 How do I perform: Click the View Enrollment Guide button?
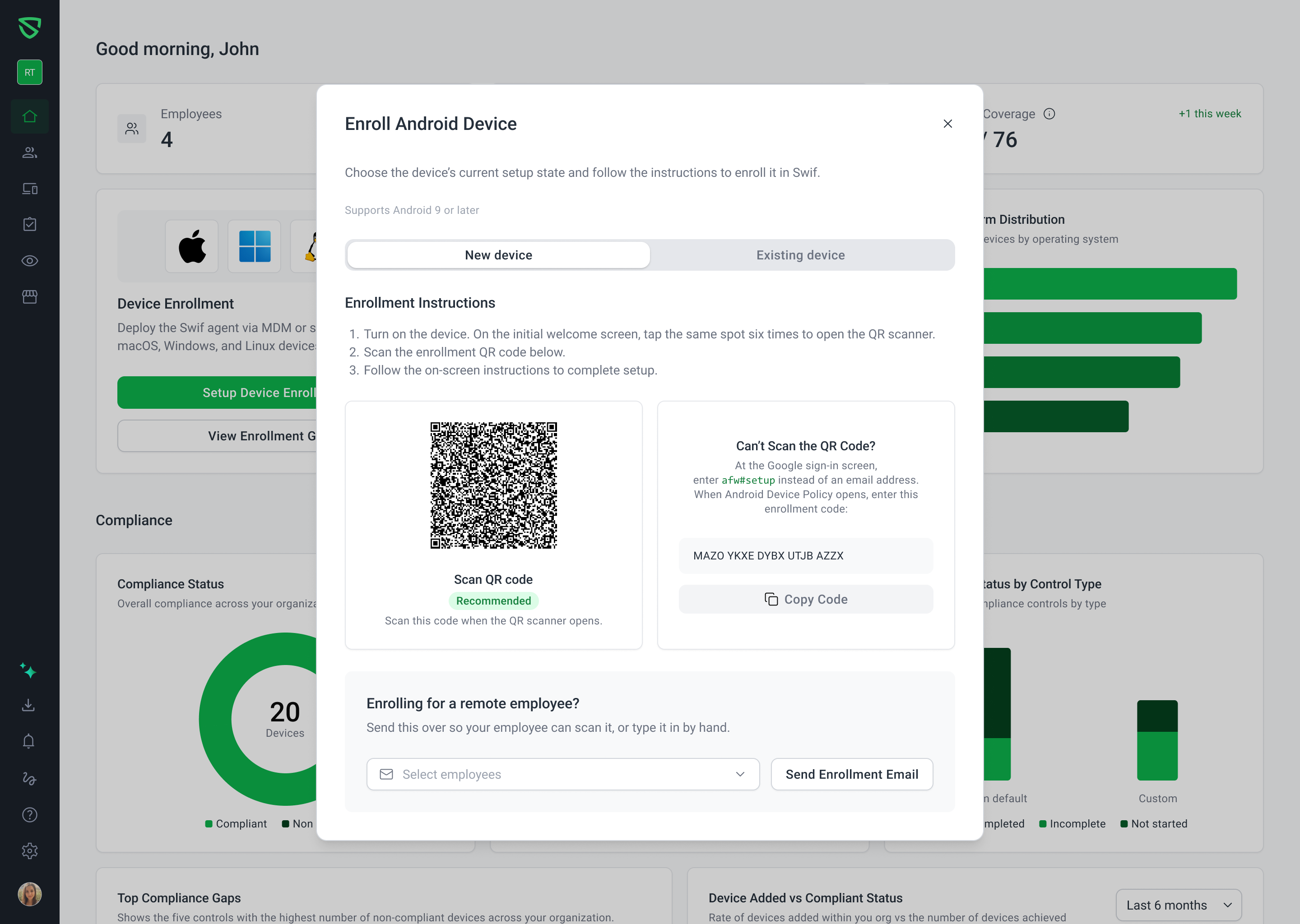(x=217, y=436)
